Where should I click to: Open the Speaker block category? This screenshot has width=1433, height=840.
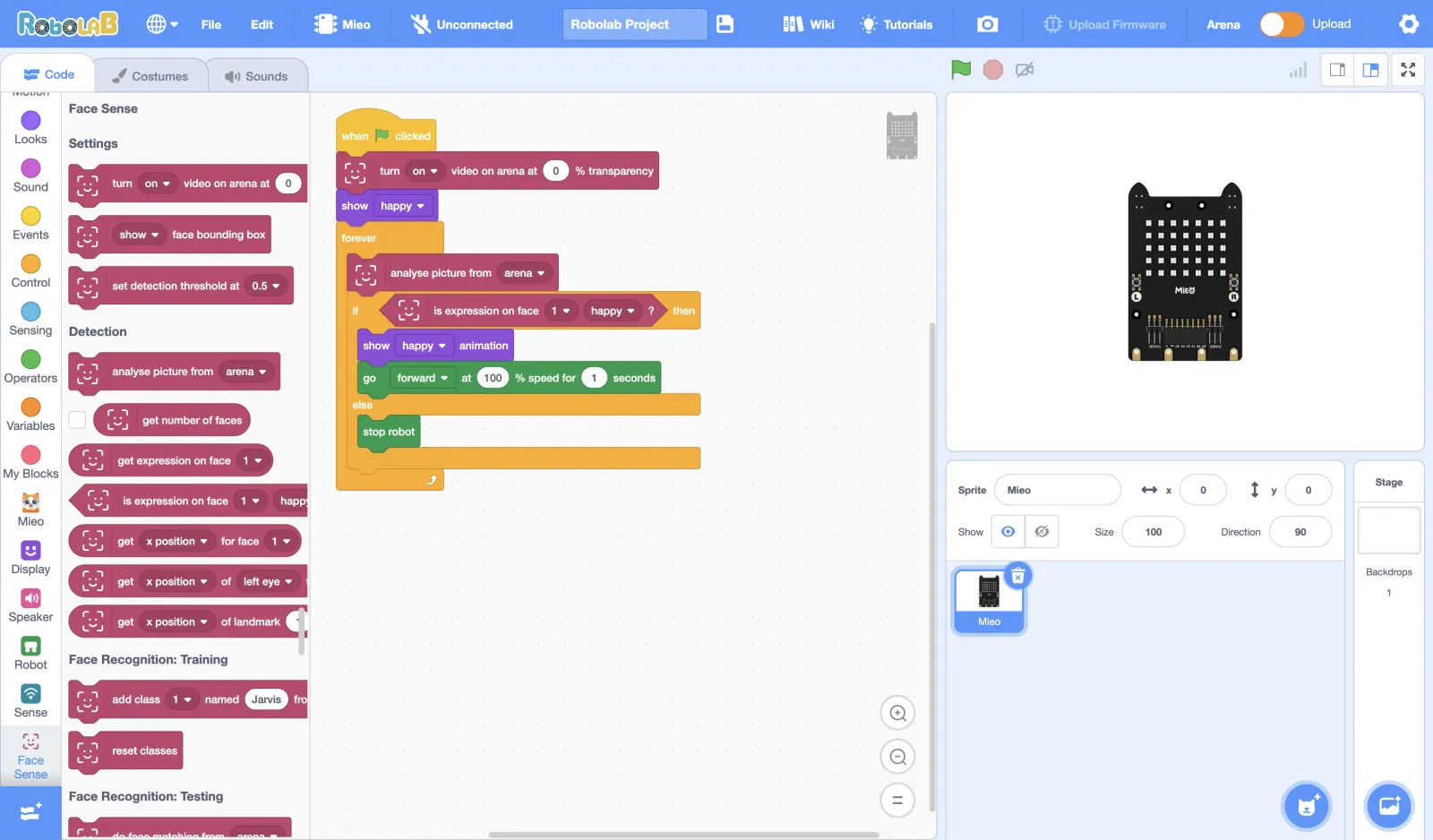tap(30, 605)
